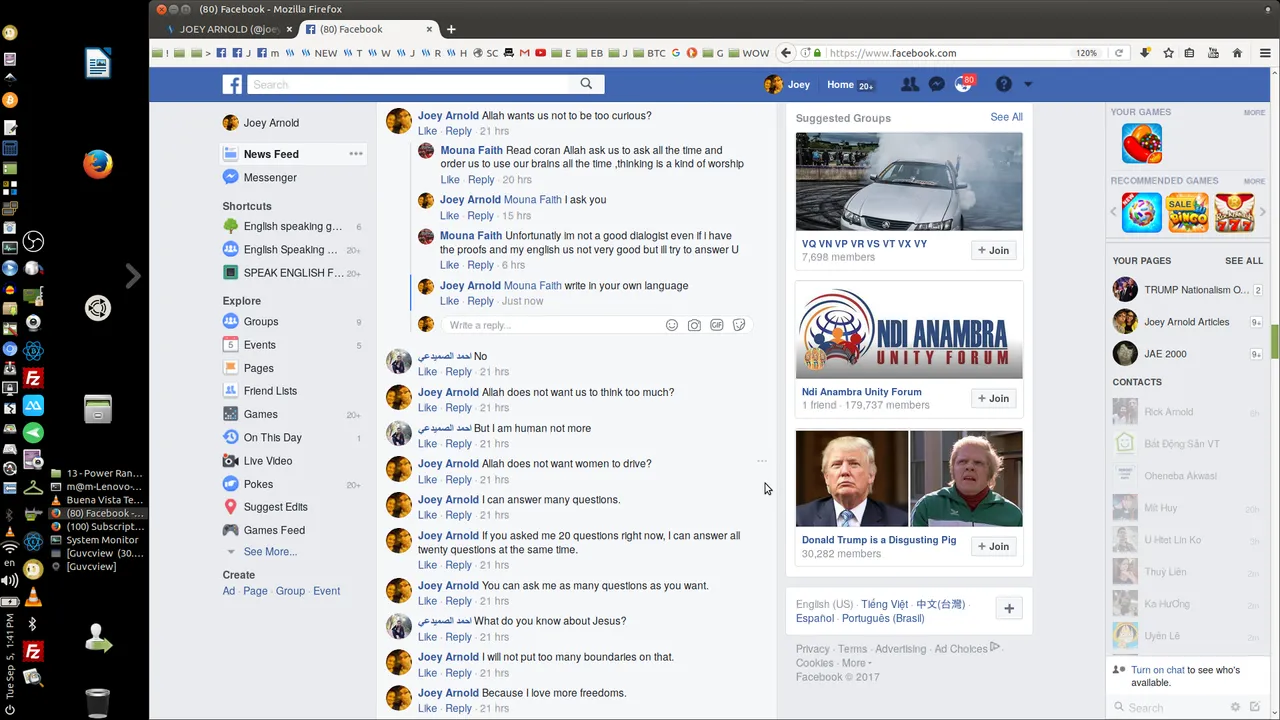
Task: Go to Home in the header
Action: click(x=840, y=85)
